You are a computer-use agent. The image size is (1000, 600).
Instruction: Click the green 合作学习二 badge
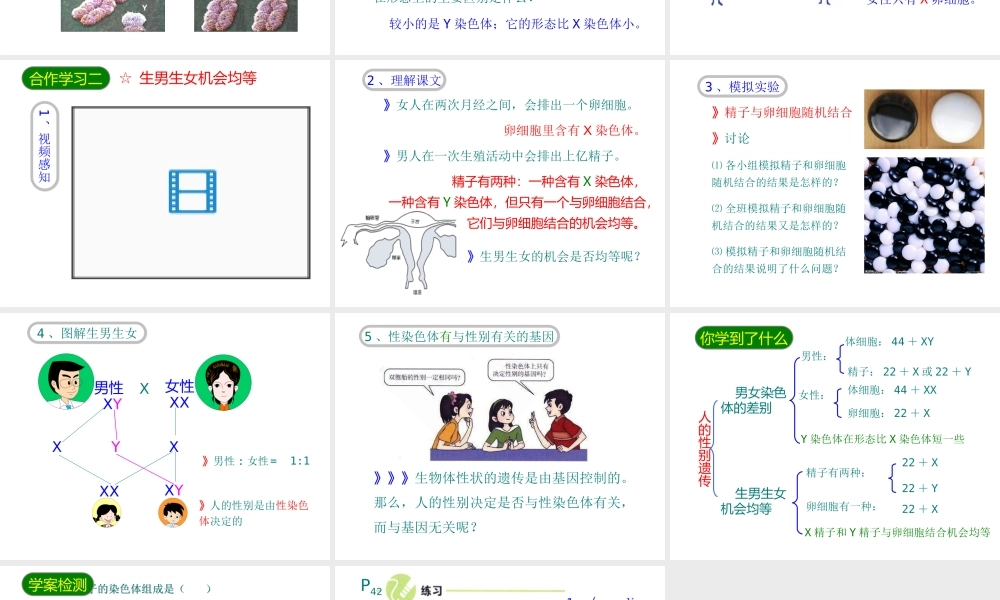coord(66,78)
